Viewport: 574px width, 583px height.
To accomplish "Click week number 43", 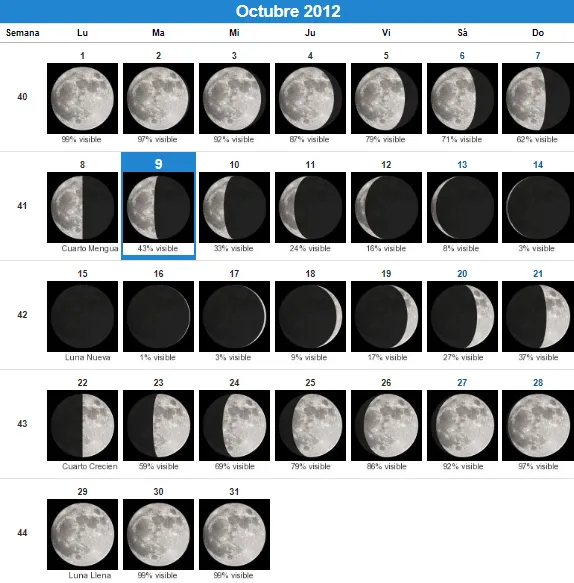I will [22, 424].
